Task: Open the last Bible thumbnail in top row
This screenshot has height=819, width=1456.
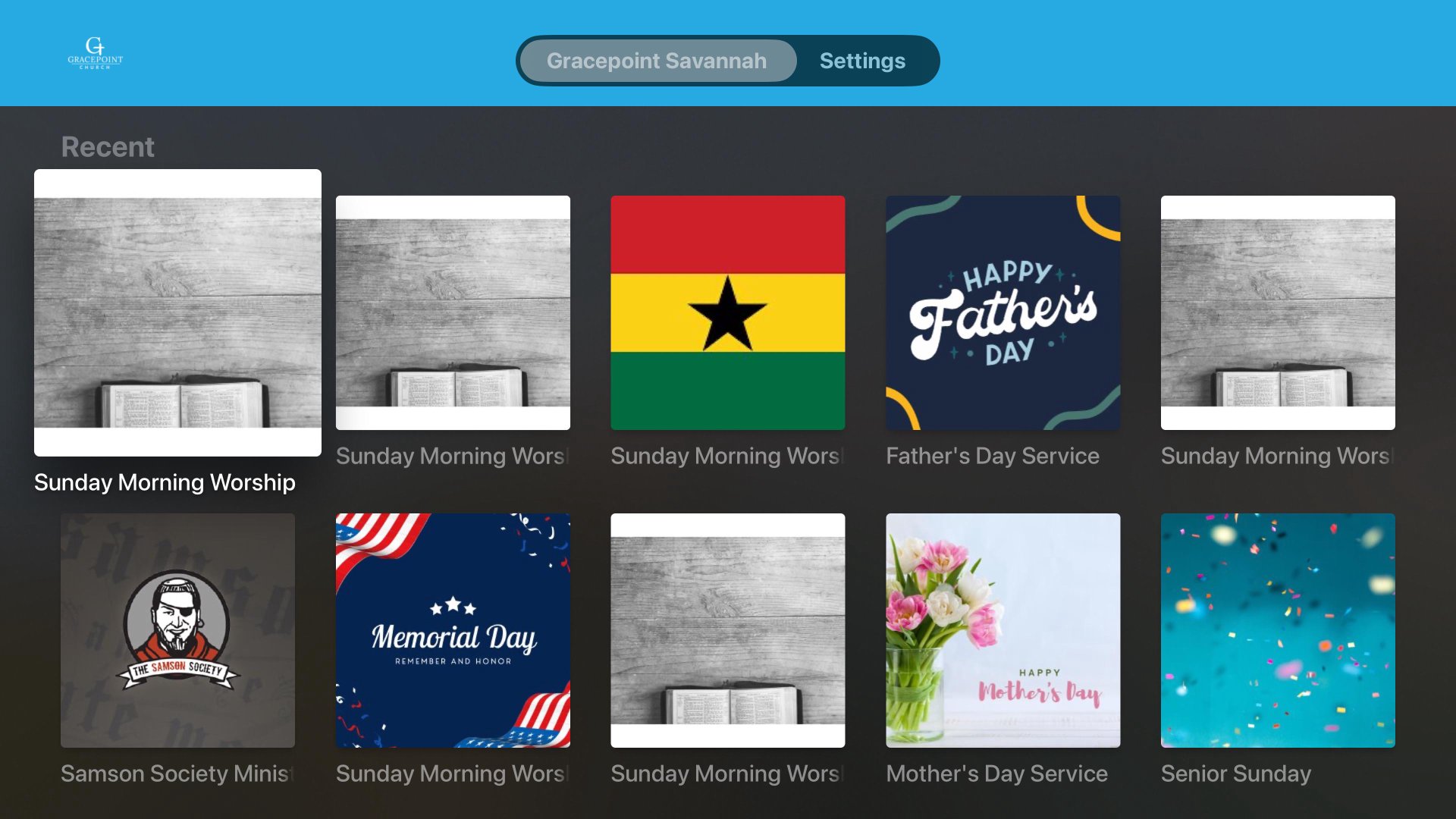Action: coord(1278,312)
